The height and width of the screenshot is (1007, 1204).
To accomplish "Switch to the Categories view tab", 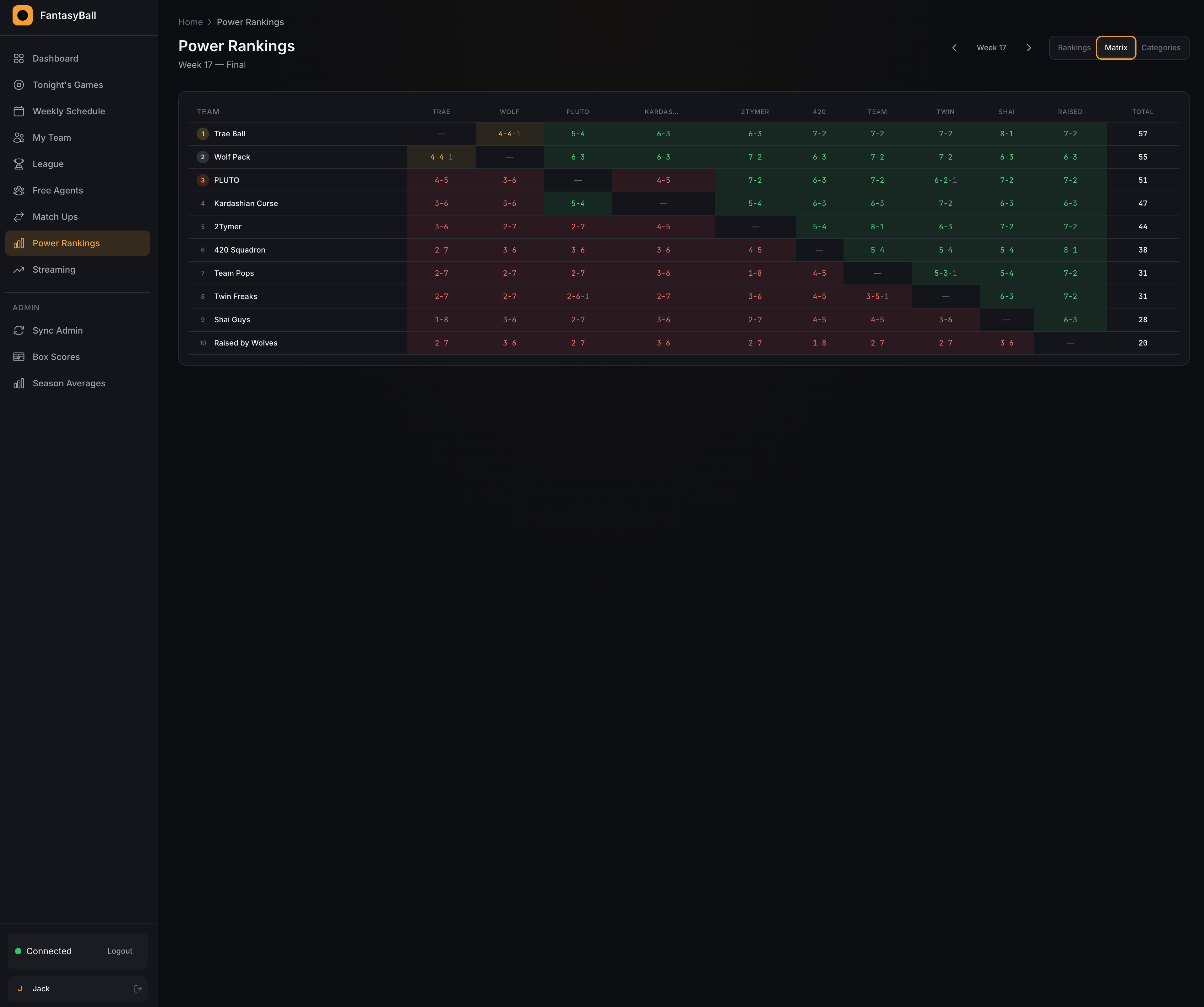I will click(x=1160, y=48).
